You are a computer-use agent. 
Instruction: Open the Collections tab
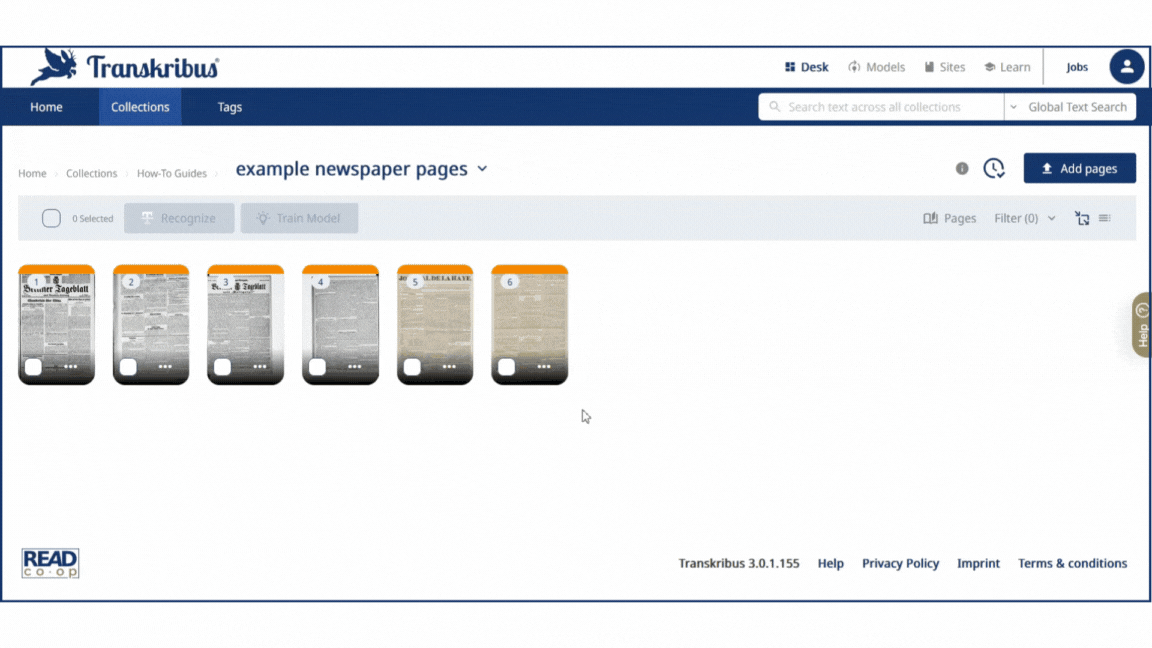tap(140, 107)
